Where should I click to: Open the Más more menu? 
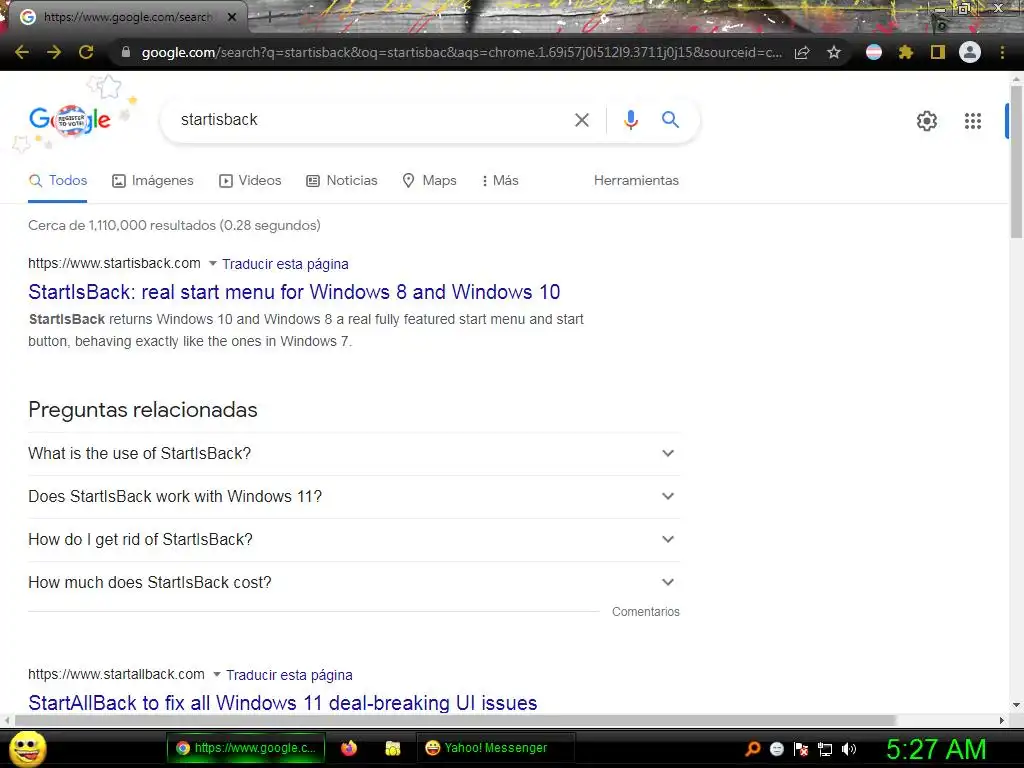tap(500, 181)
